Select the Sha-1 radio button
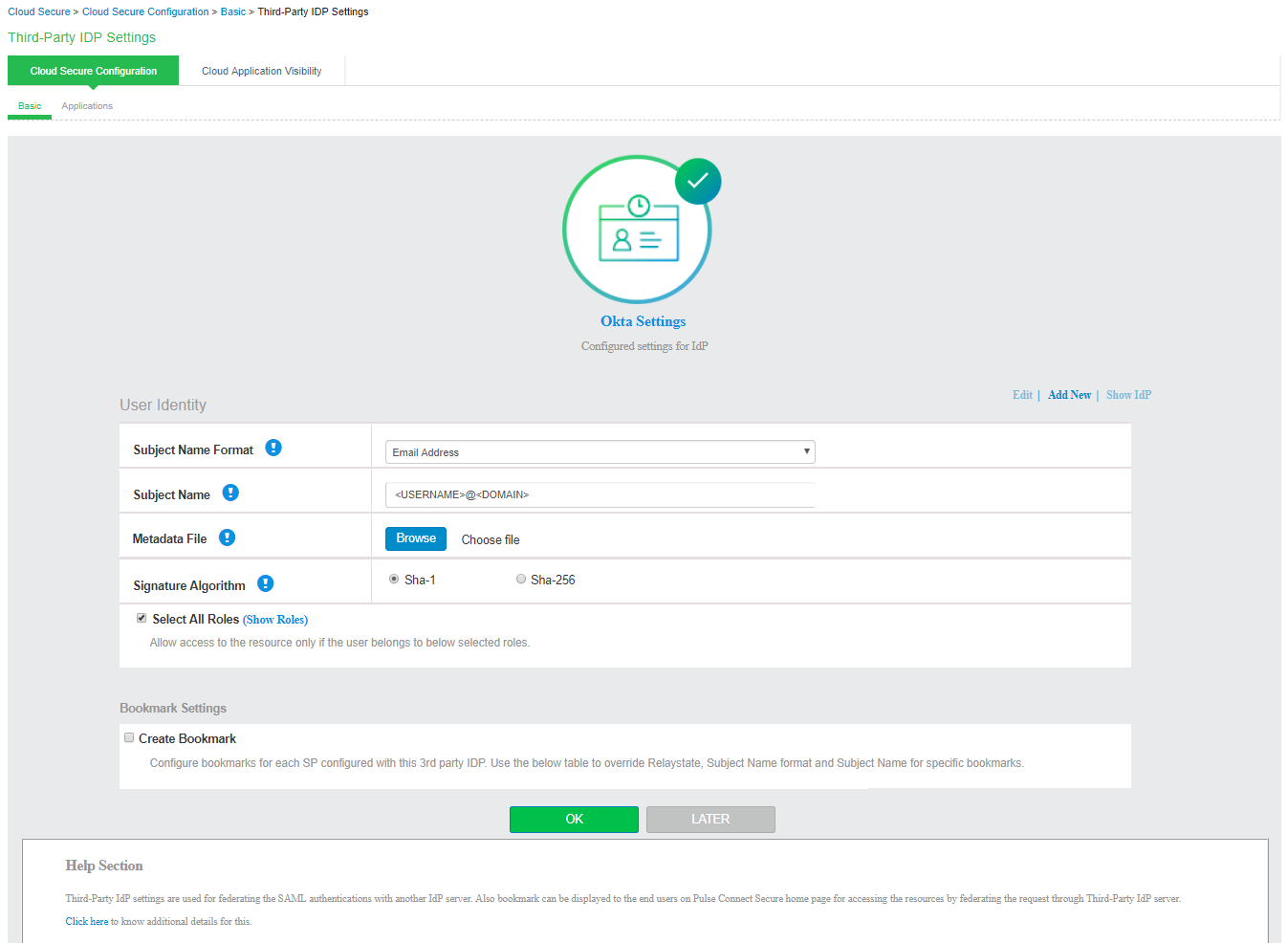 (394, 579)
